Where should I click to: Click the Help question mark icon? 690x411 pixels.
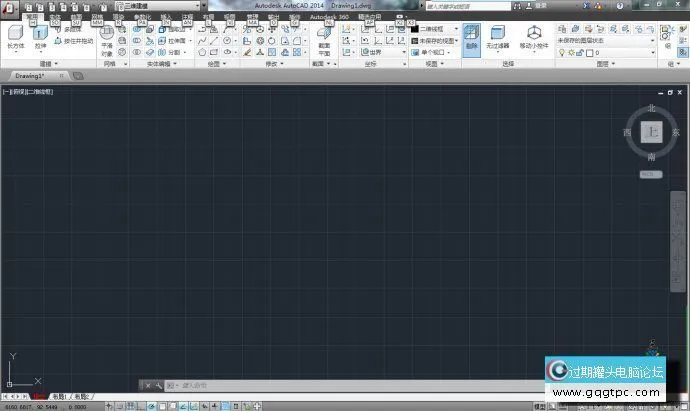point(620,6)
